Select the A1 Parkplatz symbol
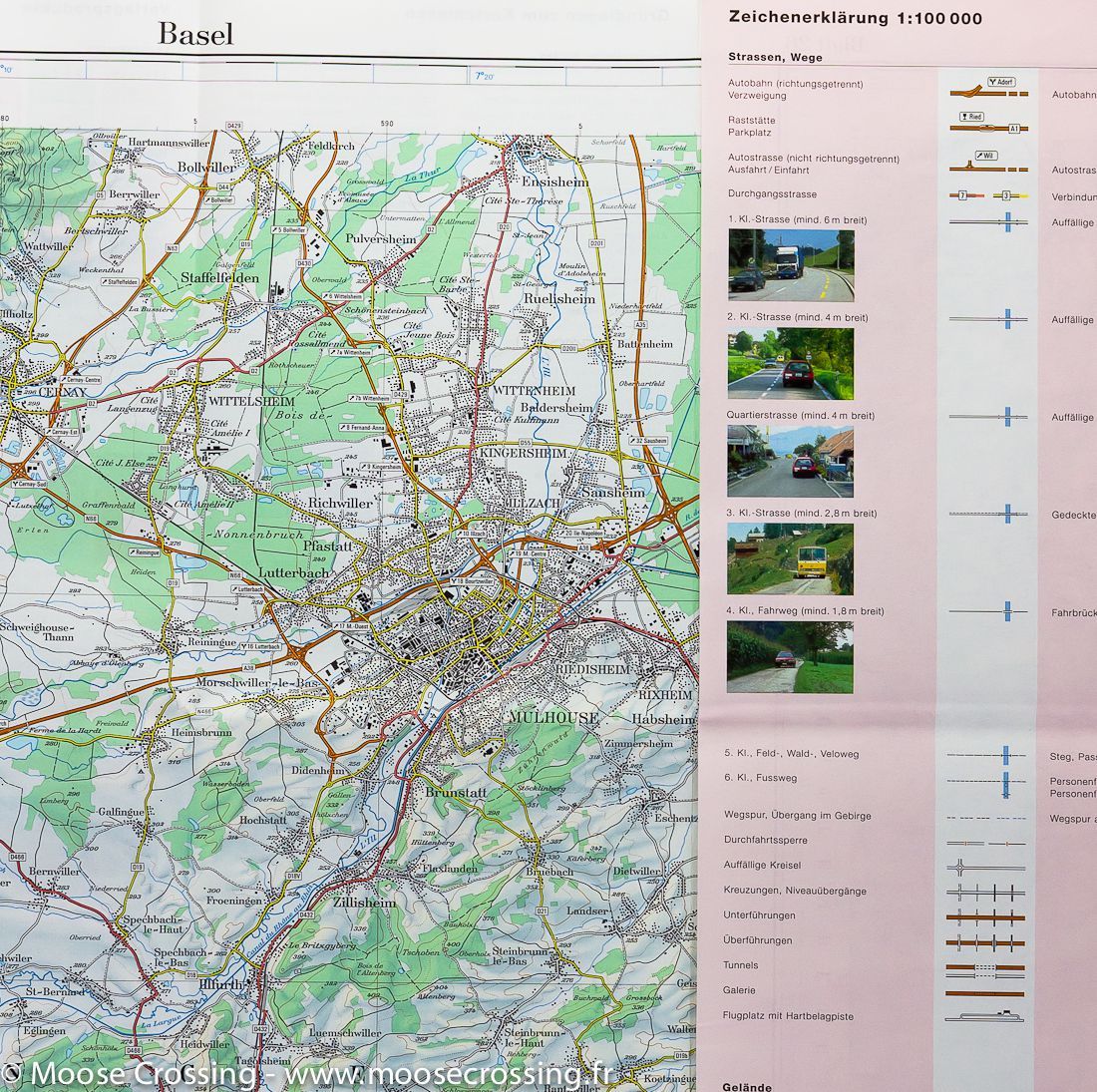 (1013, 127)
